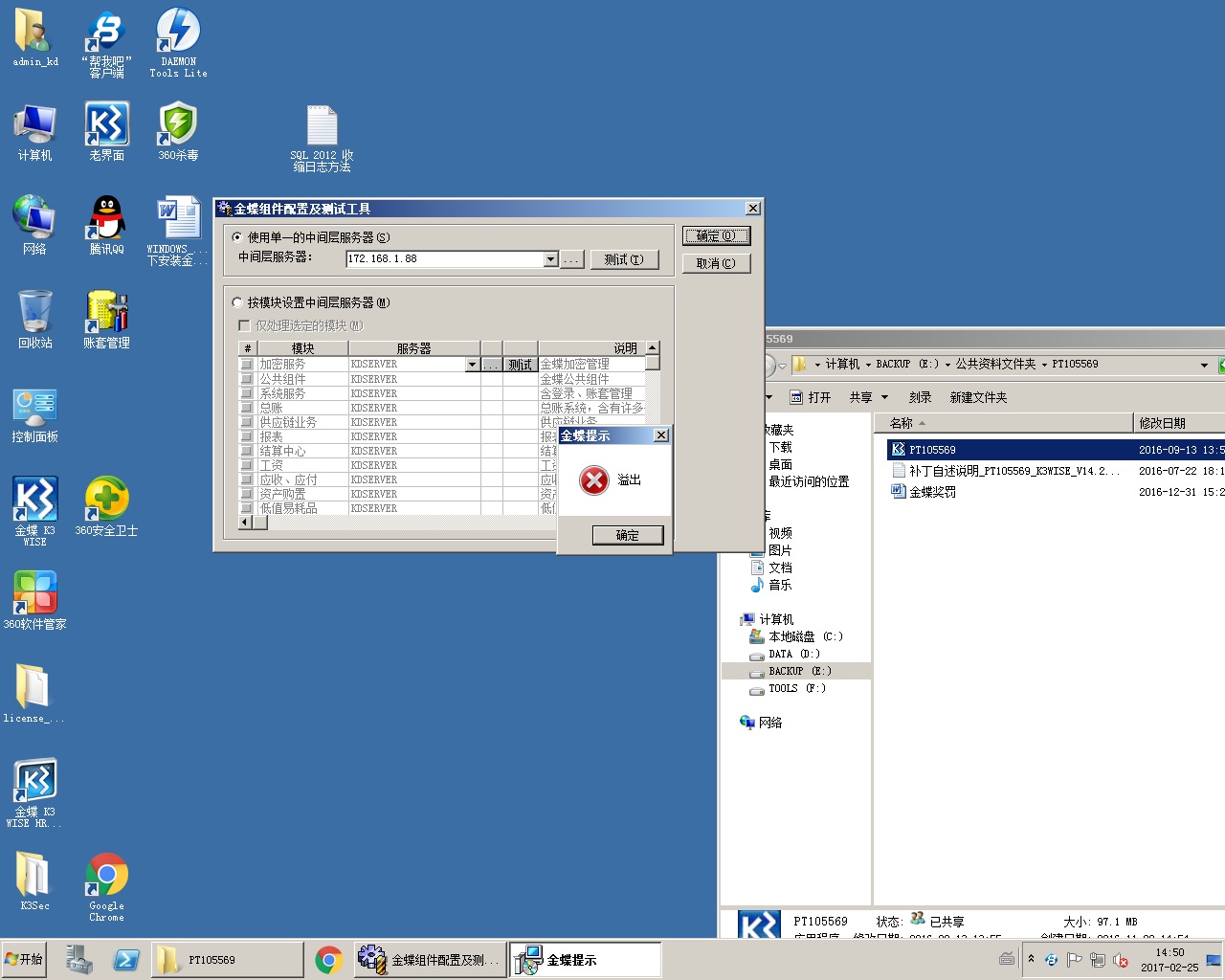The height and width of the screenshot is (980, 1225).
Task: Open the 加密服务 row server dropdown arrow
Action: click(x=472, y=365)
